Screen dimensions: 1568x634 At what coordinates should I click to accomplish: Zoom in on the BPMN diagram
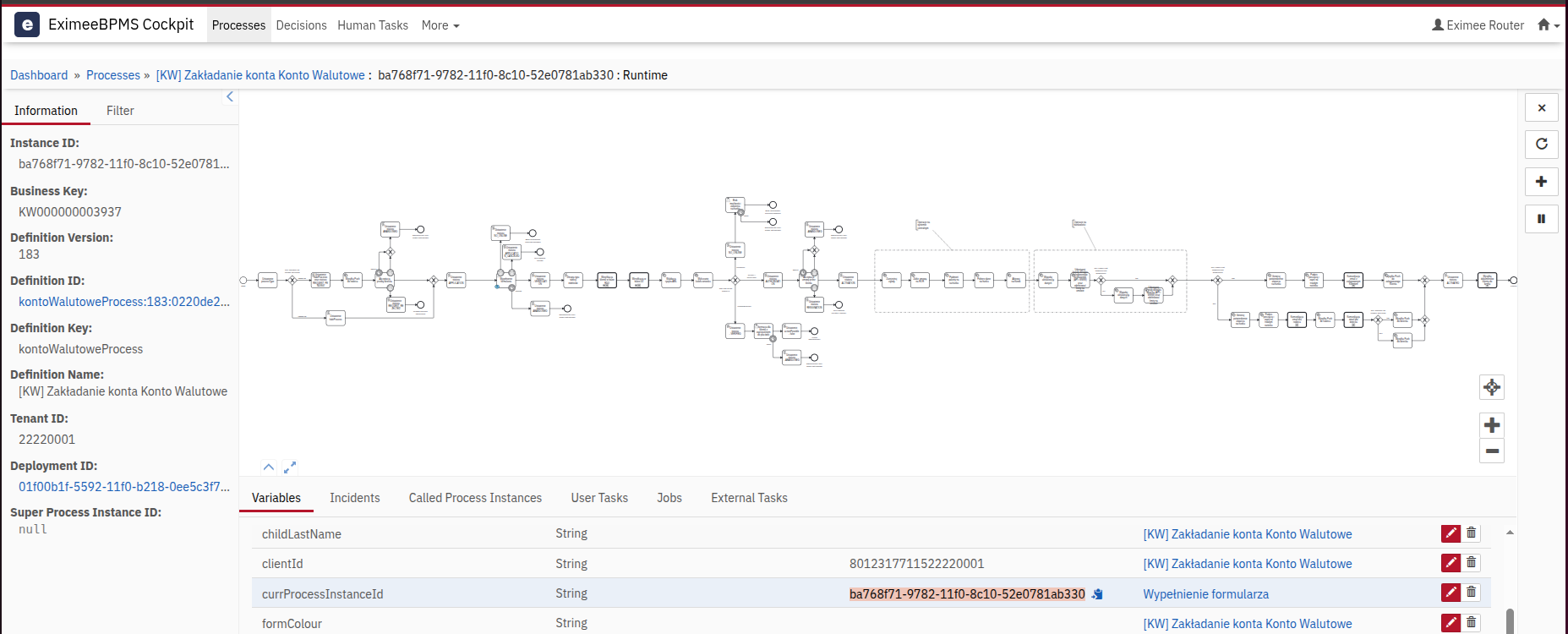click(x=1492, y=425)
